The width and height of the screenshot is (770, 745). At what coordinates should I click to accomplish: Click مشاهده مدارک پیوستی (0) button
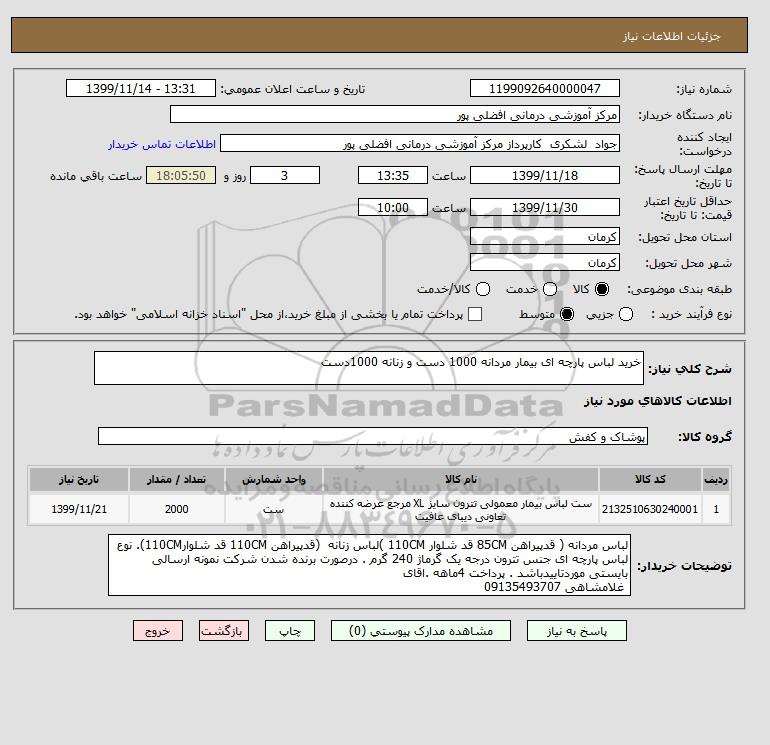coord(421,631)
